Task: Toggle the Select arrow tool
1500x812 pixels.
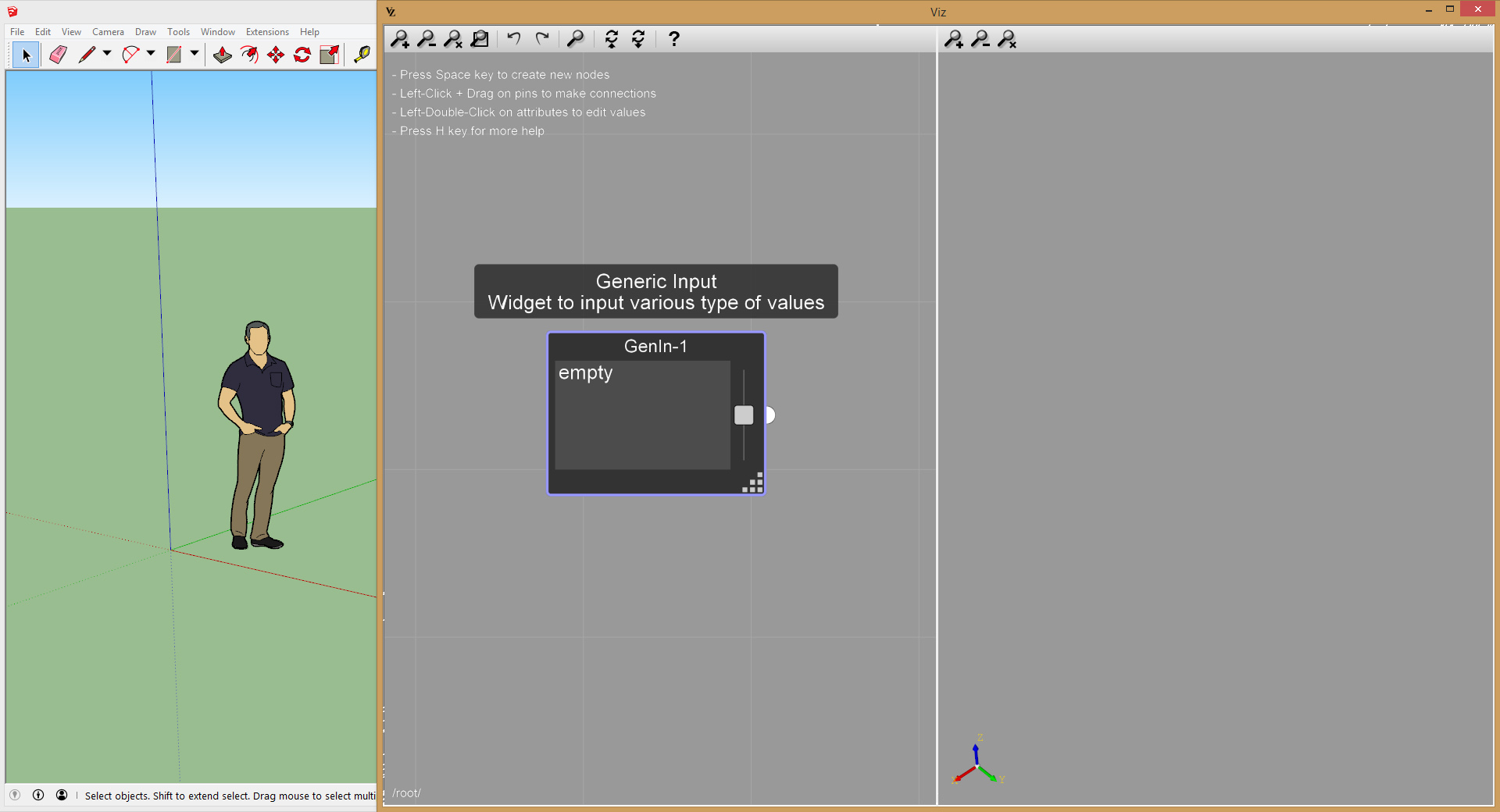Action: [x=26, y=55]
